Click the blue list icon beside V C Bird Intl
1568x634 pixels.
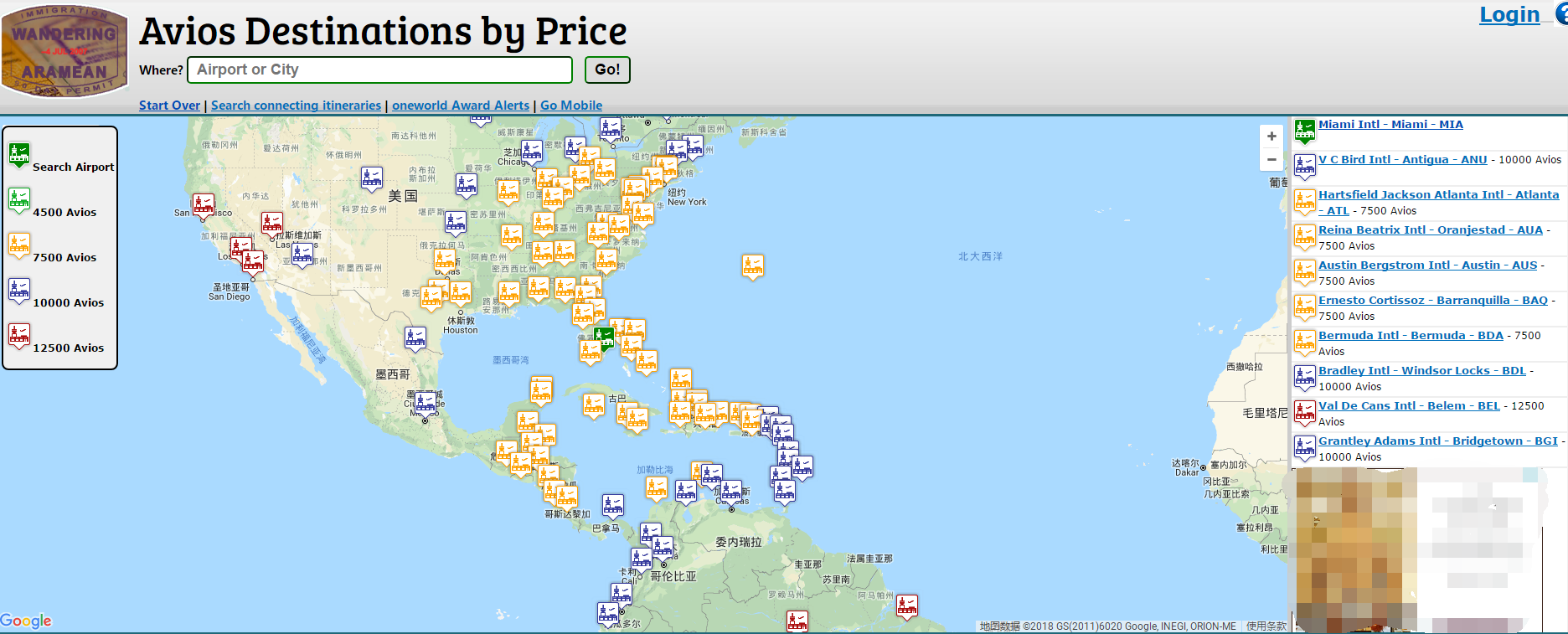(x=1305, y=167)
